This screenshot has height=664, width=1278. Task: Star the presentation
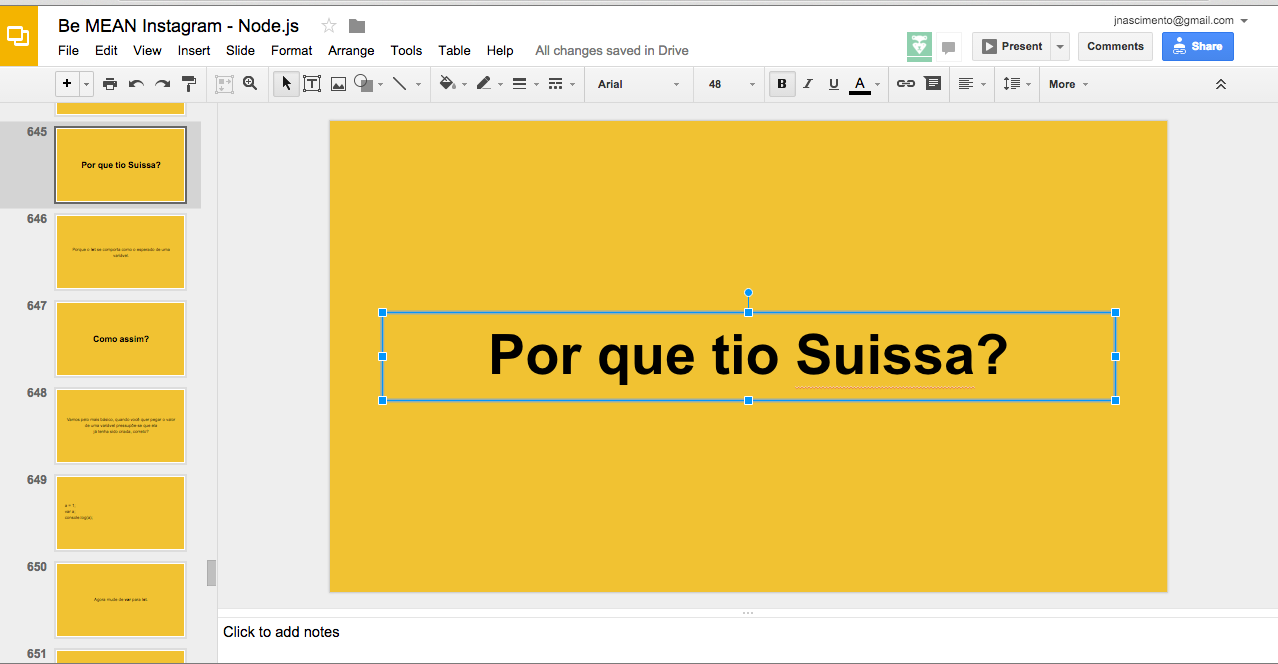pos(329,26)
